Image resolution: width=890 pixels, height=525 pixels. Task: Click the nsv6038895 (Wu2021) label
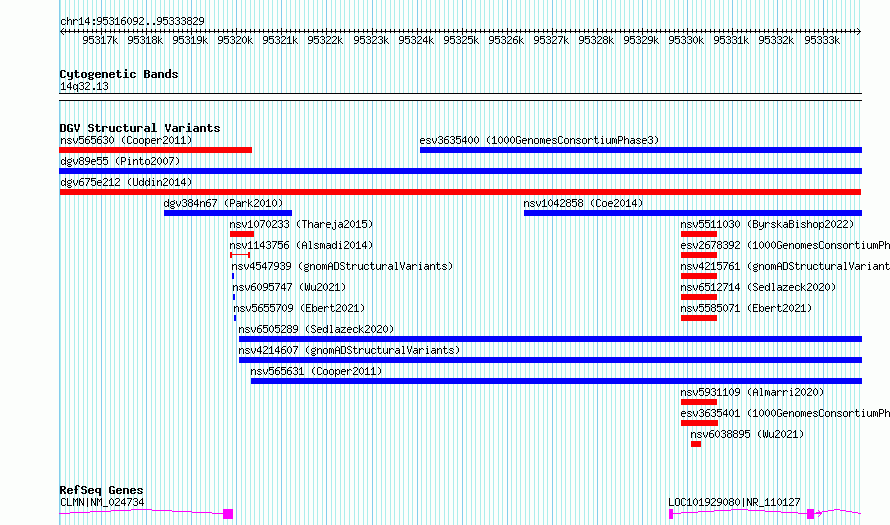click(x=747, y=434)
